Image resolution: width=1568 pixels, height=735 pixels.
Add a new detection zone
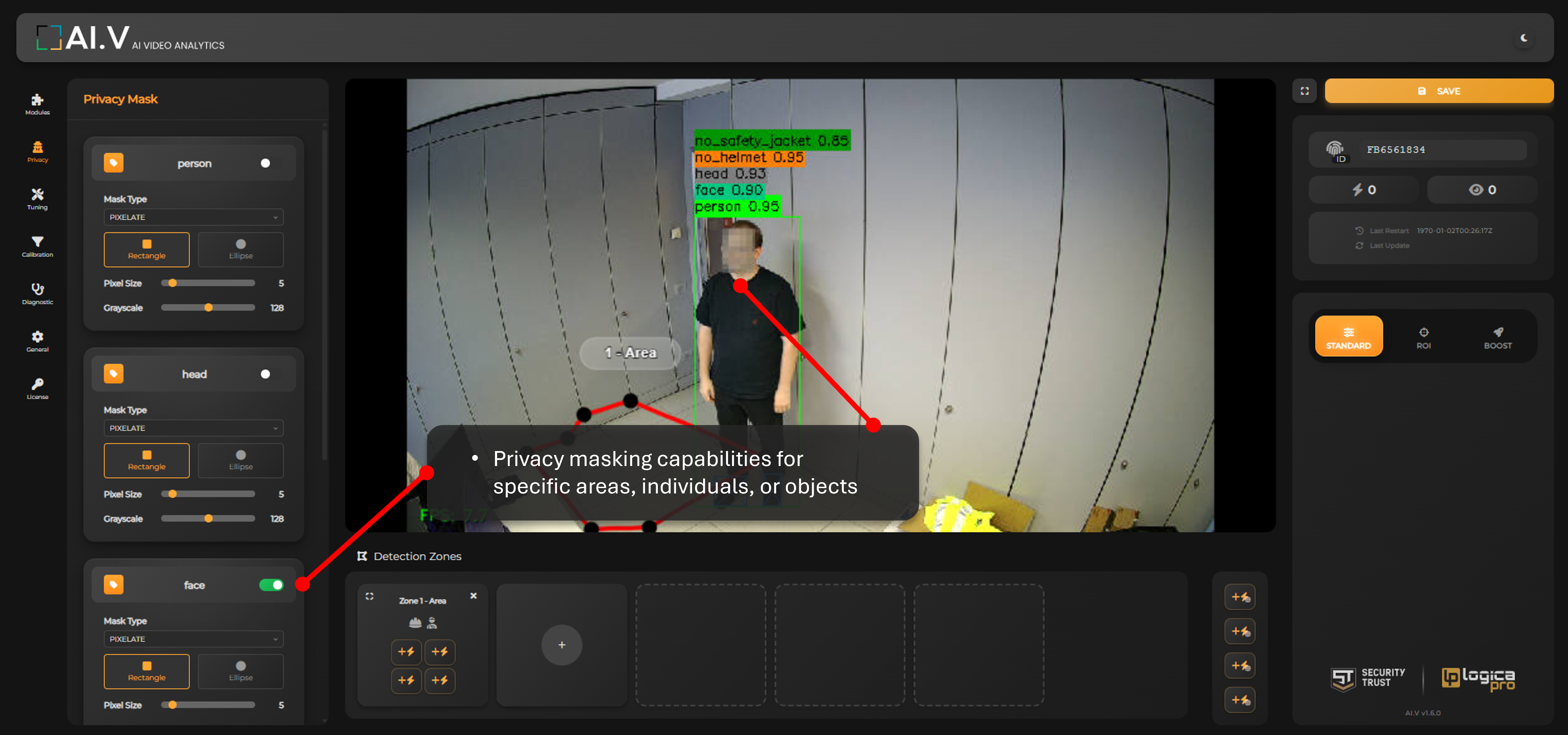(561, 645)
